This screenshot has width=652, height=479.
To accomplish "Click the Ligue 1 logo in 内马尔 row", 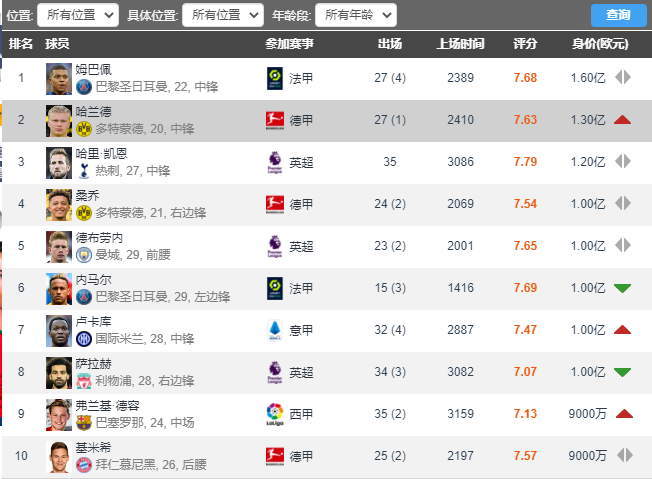I will [275, 289].
